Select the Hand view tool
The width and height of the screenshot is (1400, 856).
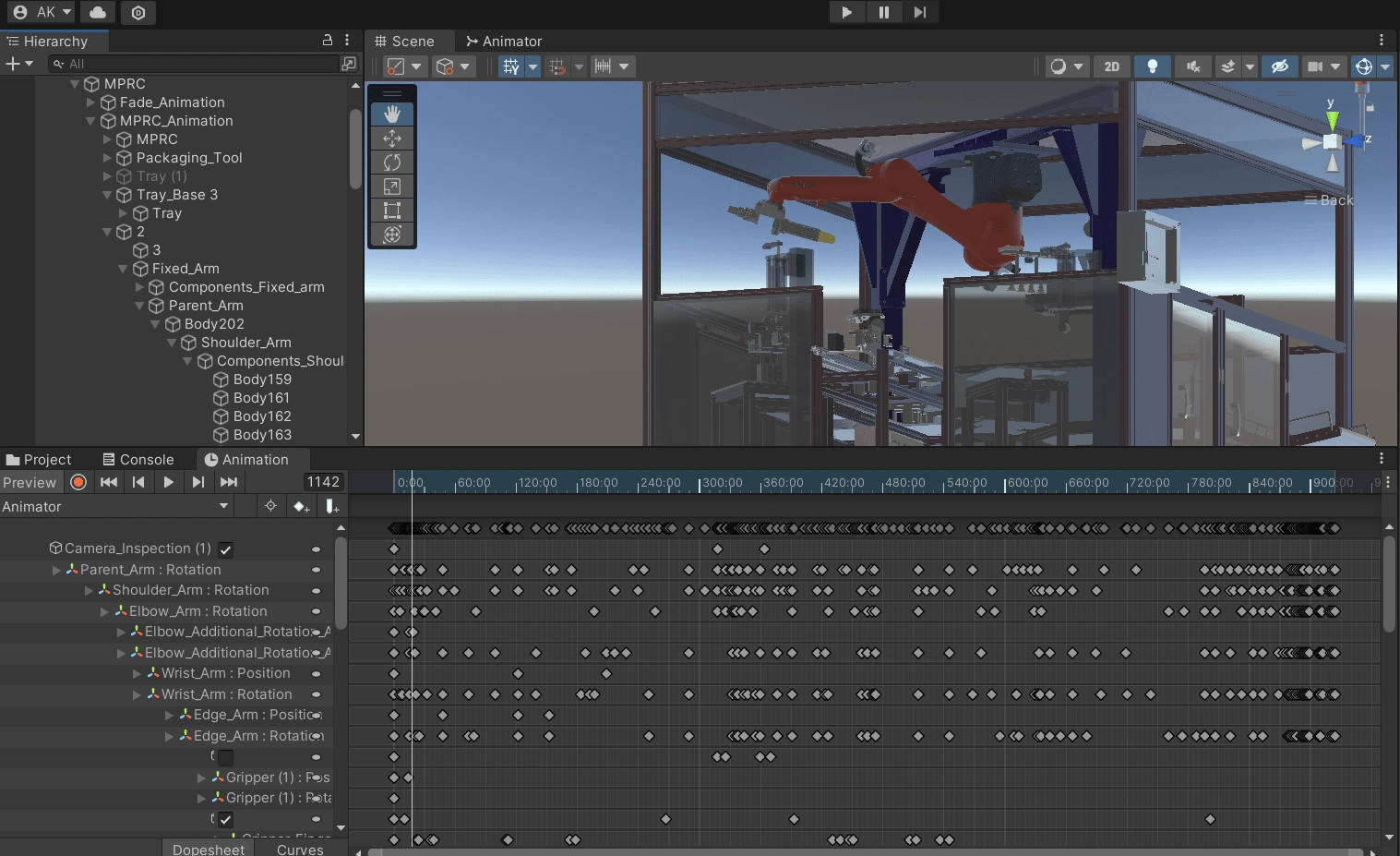[392, 114]
